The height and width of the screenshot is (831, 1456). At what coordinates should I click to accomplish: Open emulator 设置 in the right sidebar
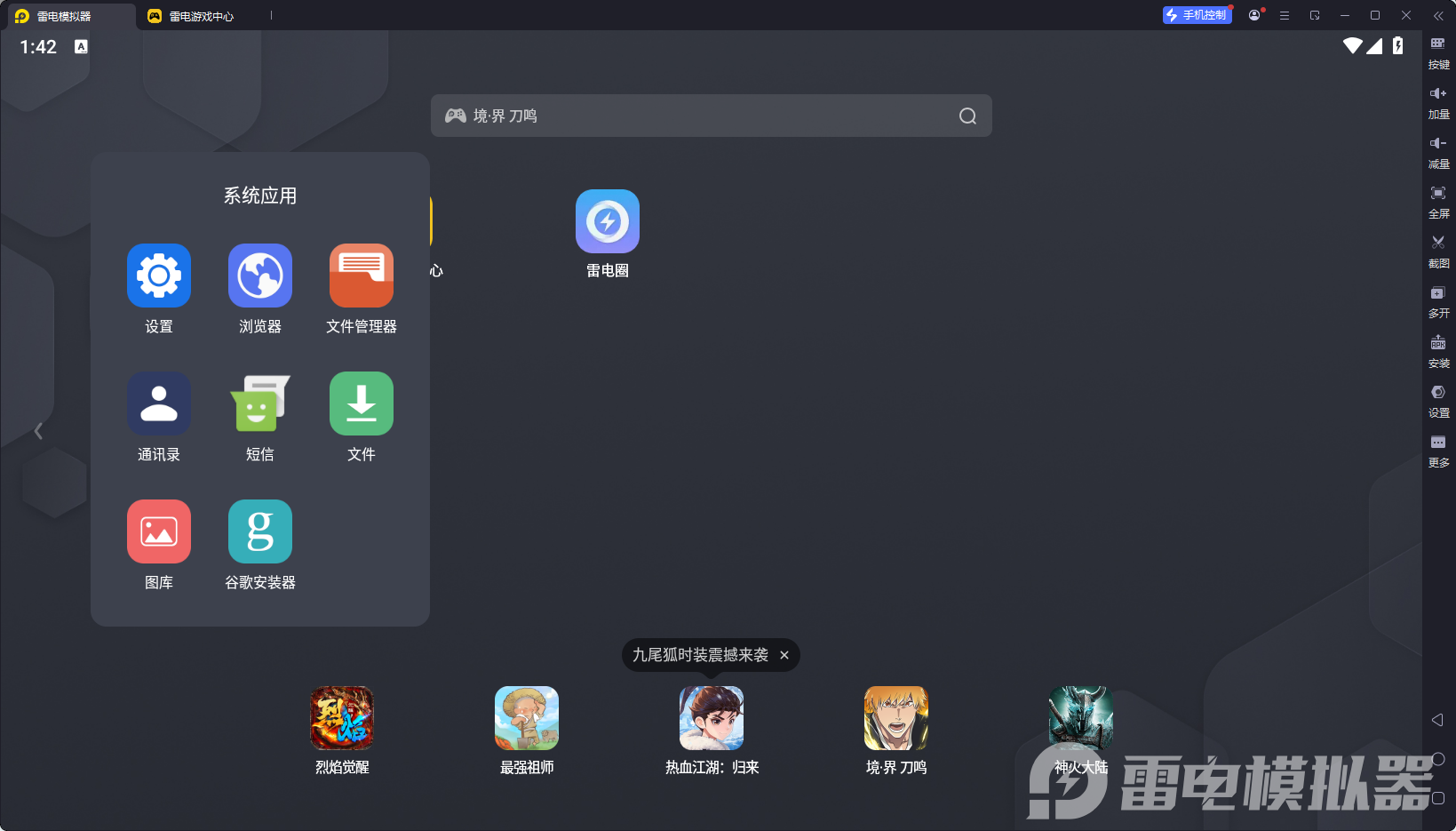[x=1438, y=402]
